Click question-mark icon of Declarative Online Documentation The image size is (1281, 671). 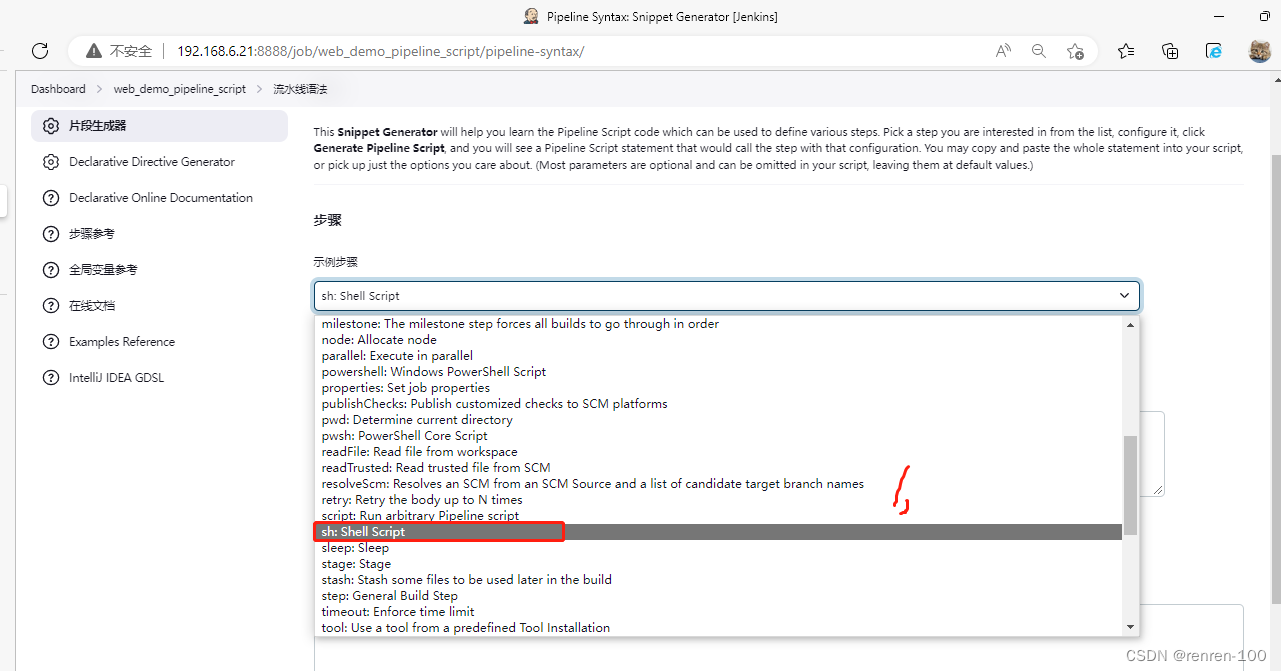pos(51,198)
